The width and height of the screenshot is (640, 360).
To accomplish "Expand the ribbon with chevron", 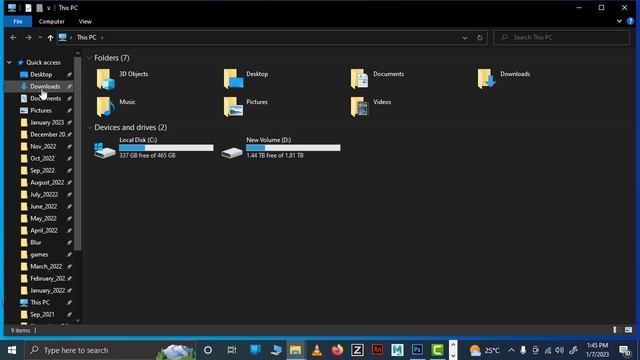I will coord(619,21).
